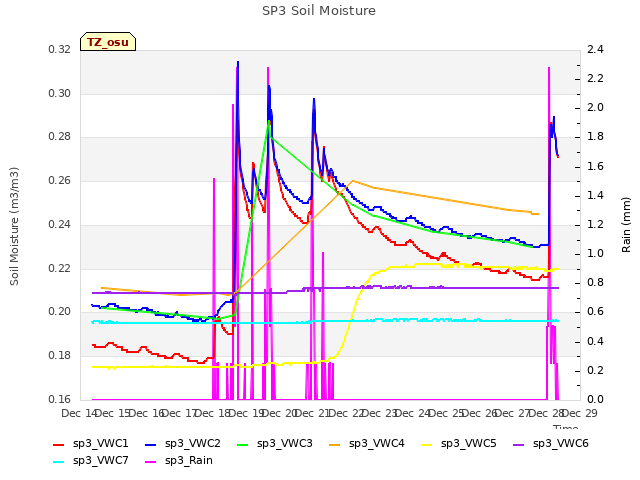Click the Dec 14 x-axis tick label
Image resolution: width=640 pixels, height=480 pixels.
[x=79, y=413]
